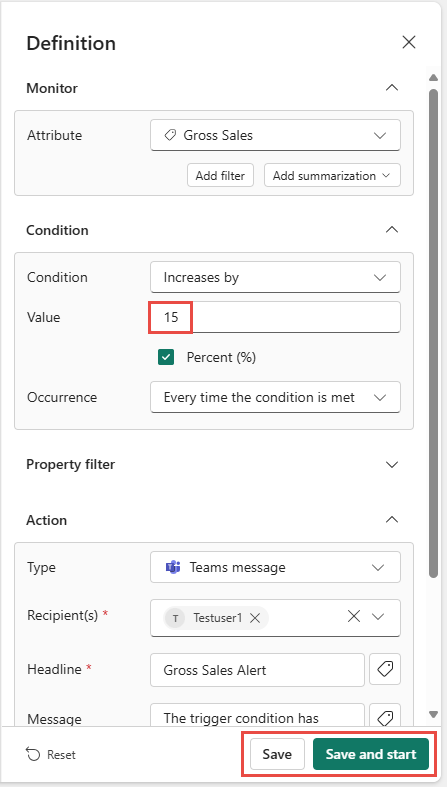Collapse the Monitor section chevron
Screen dimensions: 447x787
(392, 88)
